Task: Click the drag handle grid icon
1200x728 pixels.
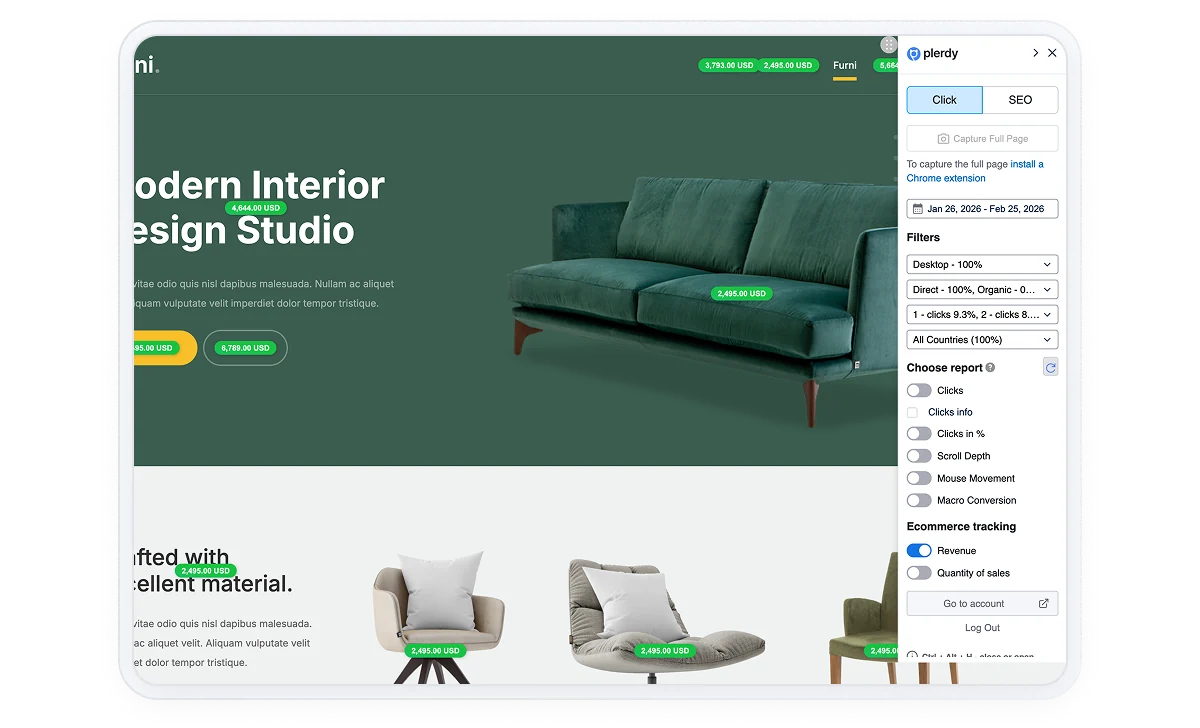Action: [x=889, y=45]
